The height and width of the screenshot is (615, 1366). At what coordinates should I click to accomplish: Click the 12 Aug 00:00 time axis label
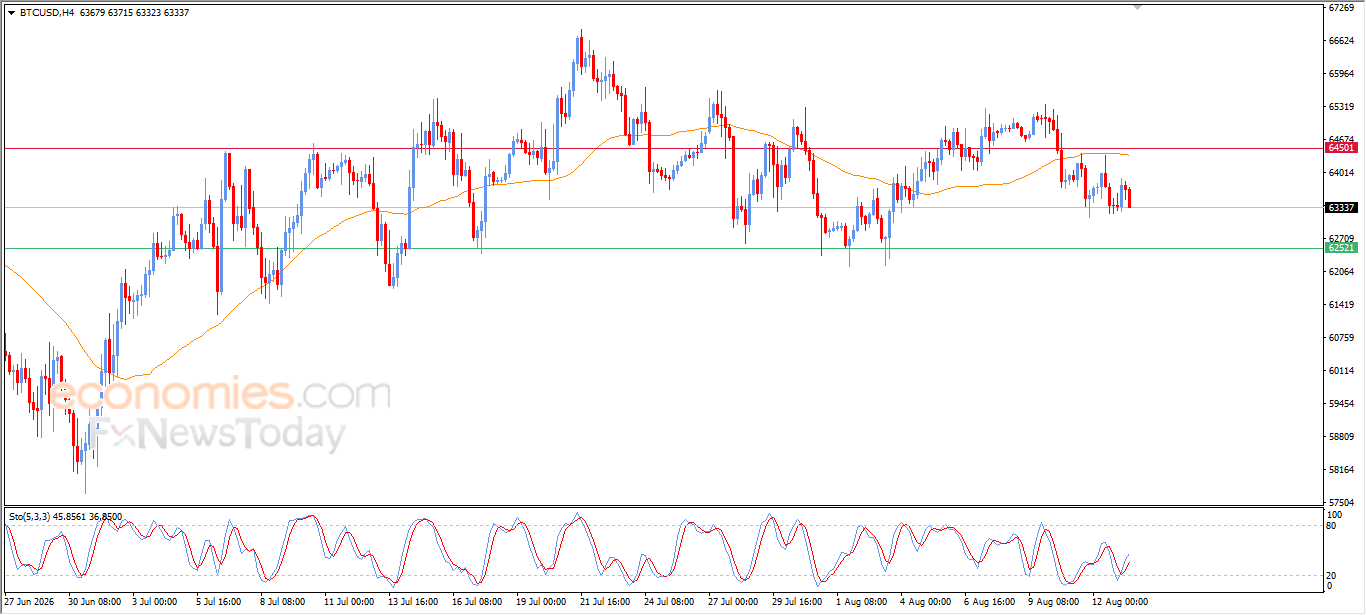click(x=1122, y=602)
